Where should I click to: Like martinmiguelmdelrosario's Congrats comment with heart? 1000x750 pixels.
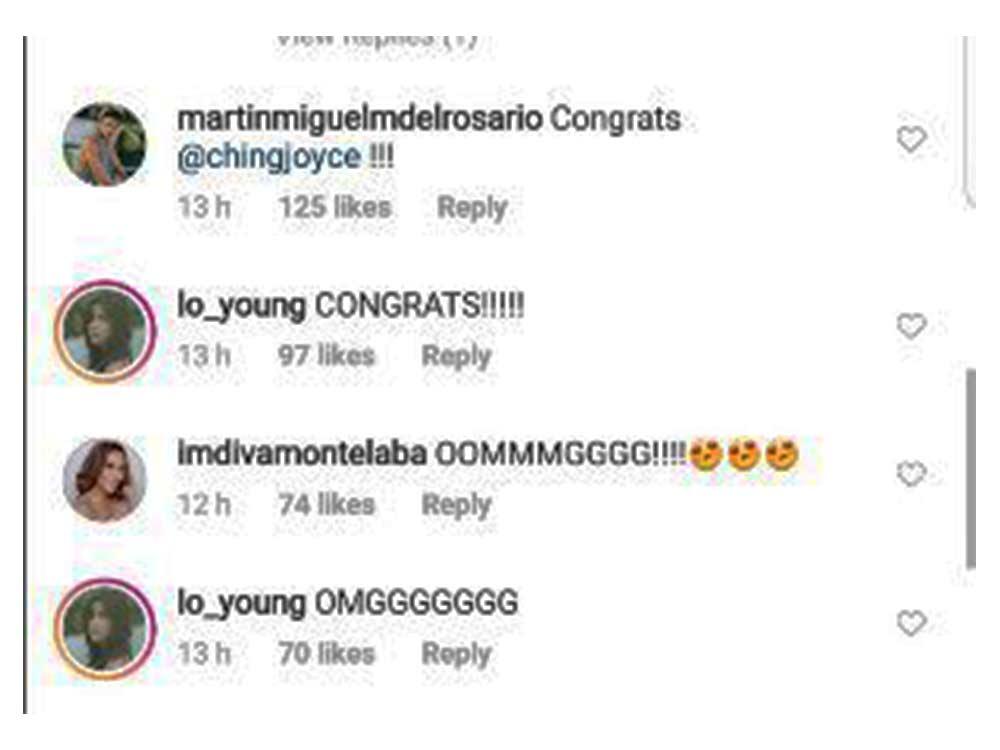(911, 140)
